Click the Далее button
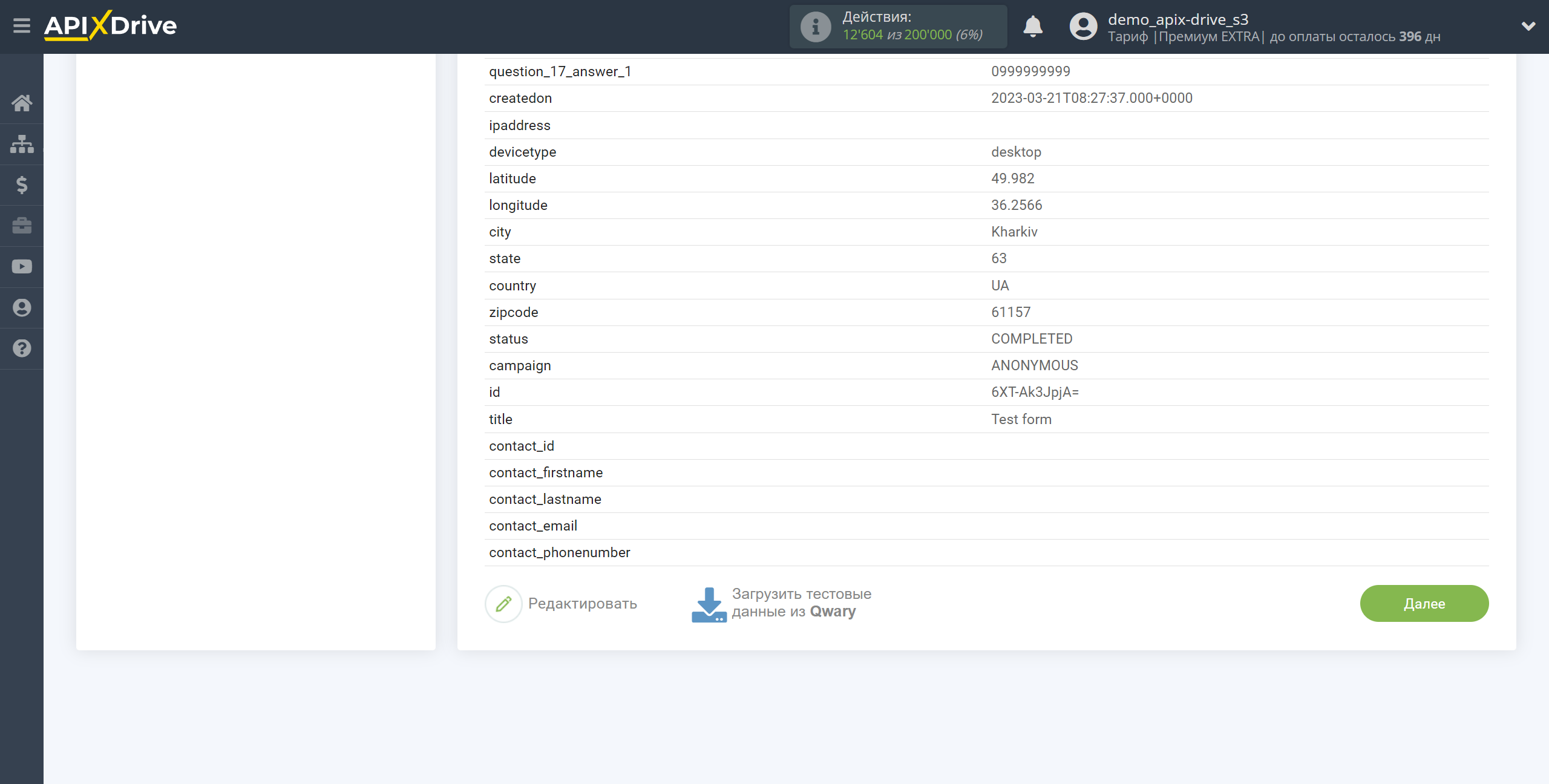Image resolution: width=1549 pixels, height=784 pixels. 1424,604
